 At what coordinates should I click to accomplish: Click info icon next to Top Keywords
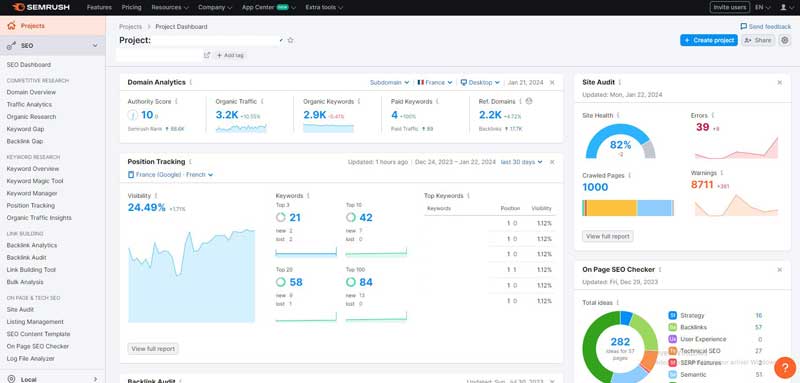click(x=468, y=195)
